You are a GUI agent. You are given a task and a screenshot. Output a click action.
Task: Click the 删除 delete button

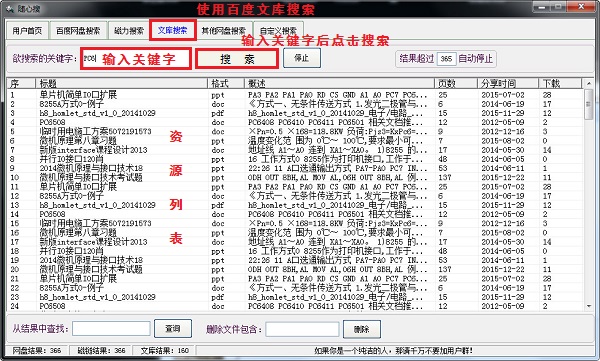point(362,329)
